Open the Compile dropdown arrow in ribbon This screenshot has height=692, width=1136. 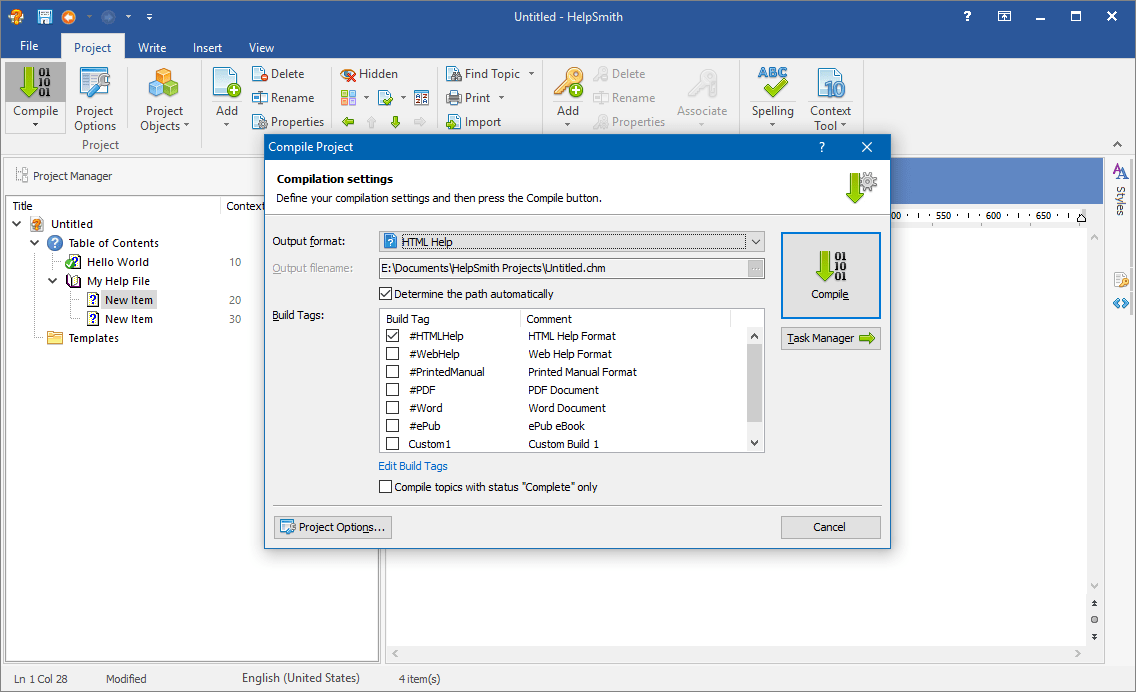pyautogui.click(x=35, y=125)
